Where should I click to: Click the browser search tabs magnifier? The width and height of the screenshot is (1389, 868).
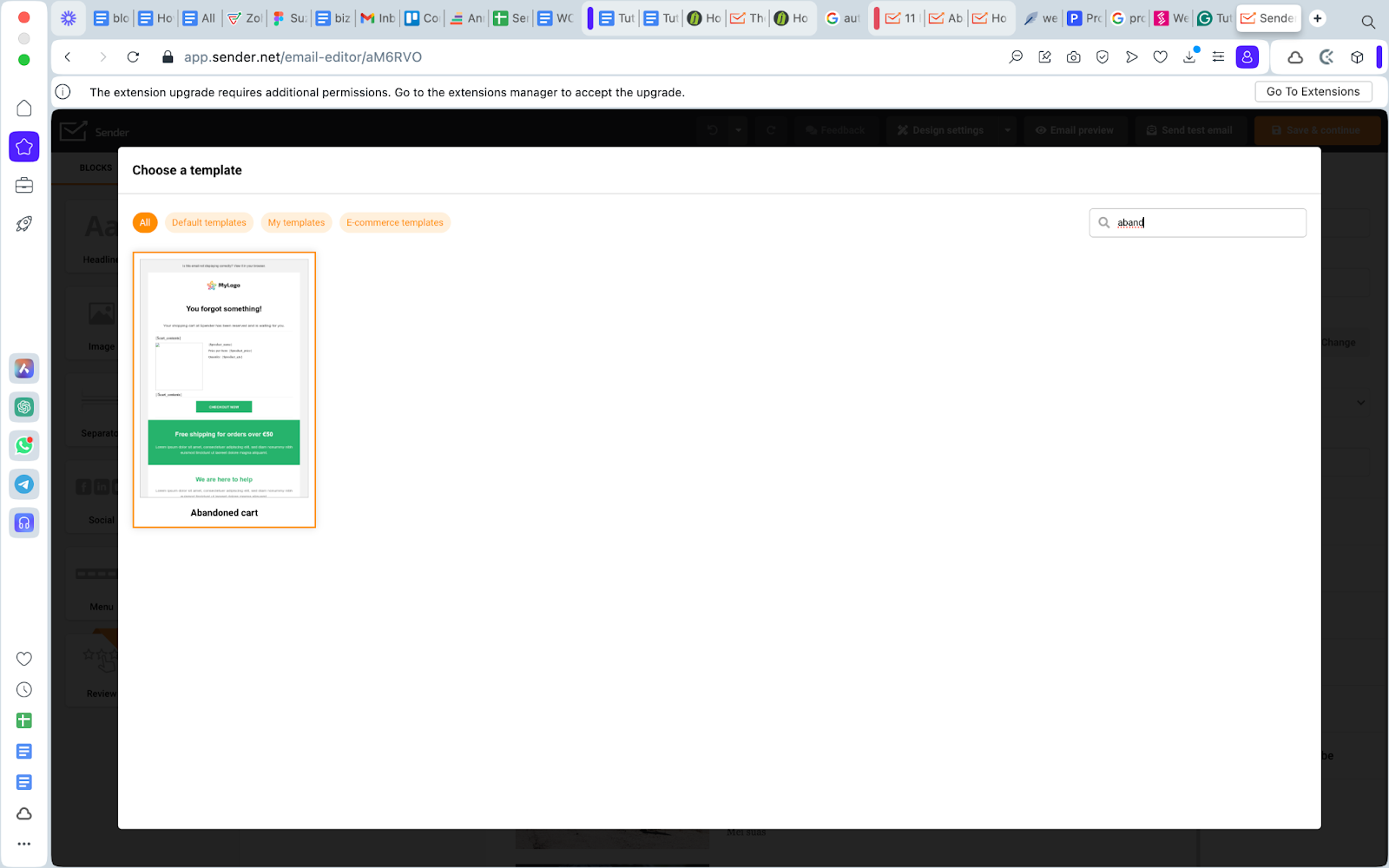[1368, 22]
